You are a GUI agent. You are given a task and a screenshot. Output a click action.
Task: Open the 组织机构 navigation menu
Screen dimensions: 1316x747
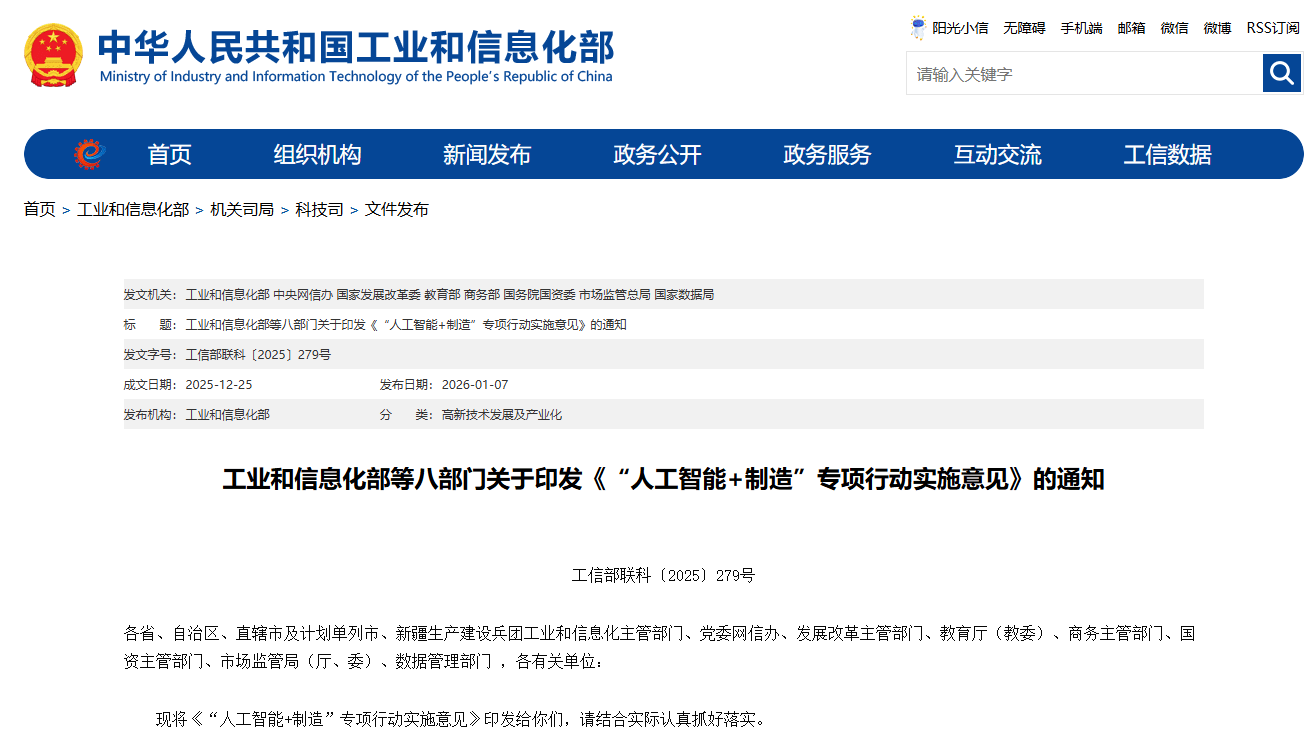click(317, 155)
